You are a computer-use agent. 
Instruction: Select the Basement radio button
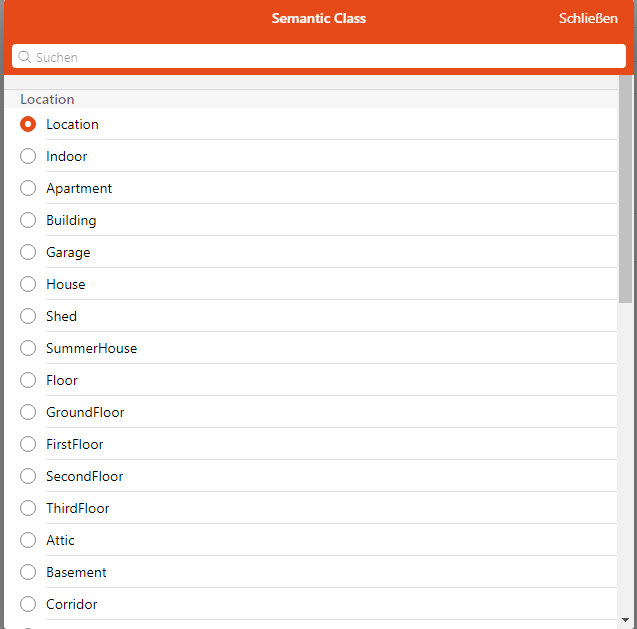[x=28, y=572]
